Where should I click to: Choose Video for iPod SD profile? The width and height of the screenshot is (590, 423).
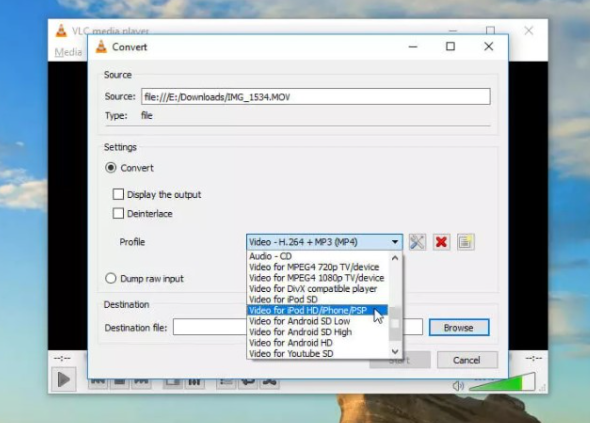pos(318,300)
